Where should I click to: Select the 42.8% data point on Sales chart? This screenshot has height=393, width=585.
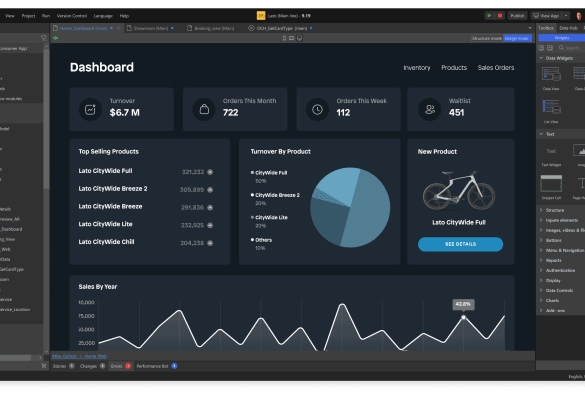tap(463, 317)
